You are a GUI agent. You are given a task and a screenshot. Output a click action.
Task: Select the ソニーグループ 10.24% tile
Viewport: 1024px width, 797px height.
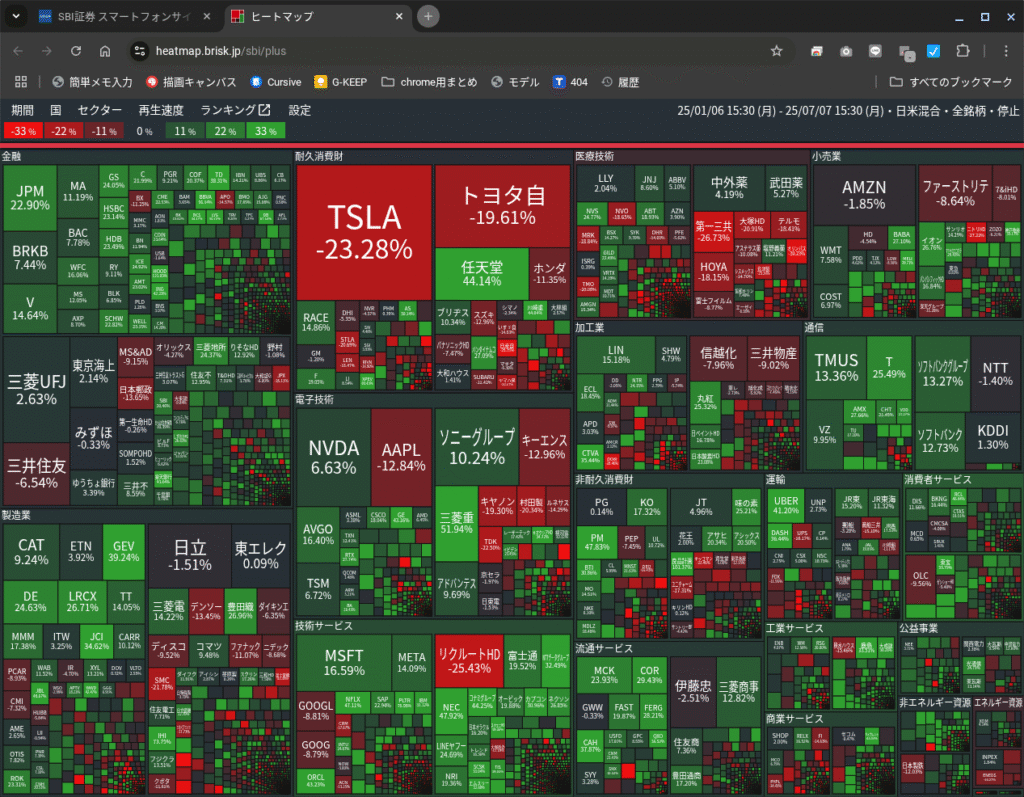click(477, 447)
